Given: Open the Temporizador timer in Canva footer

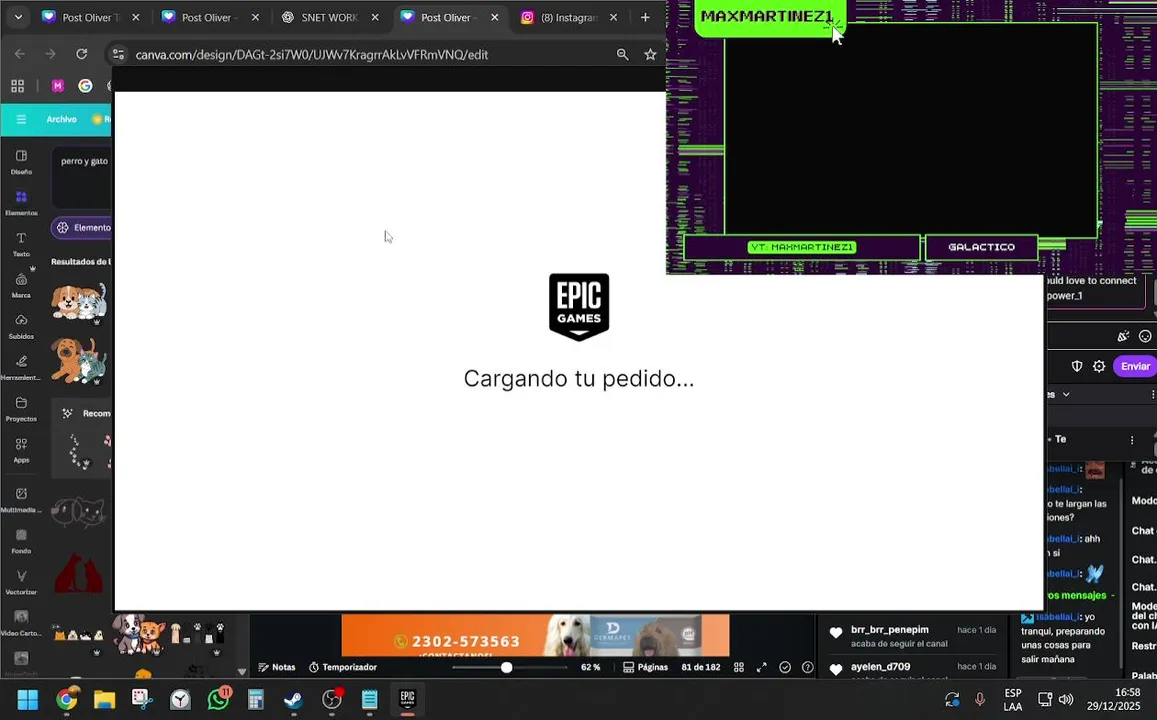Looking at the screenshot, I should click(342, 667).
